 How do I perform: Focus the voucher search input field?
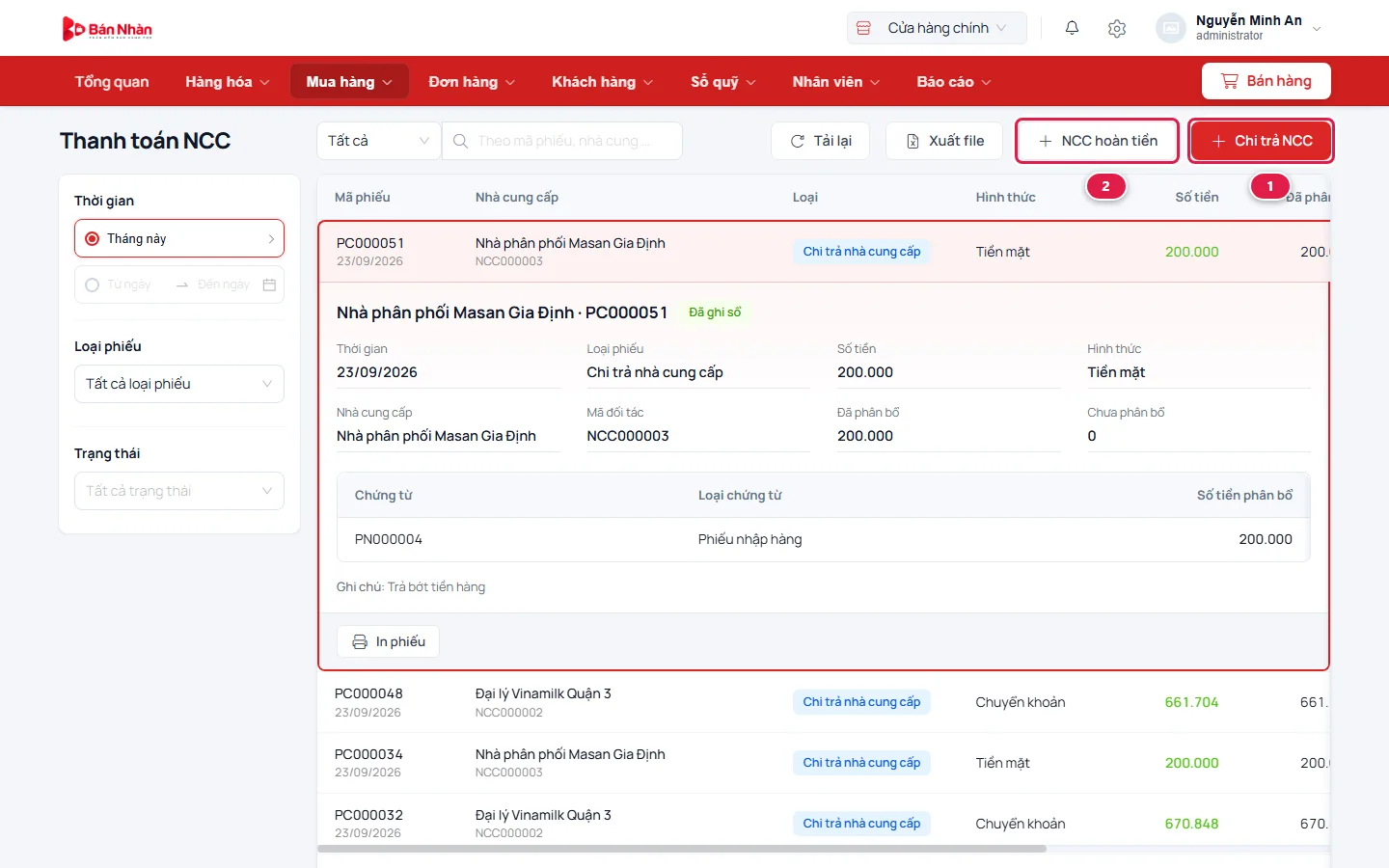[x=562, y=141]
